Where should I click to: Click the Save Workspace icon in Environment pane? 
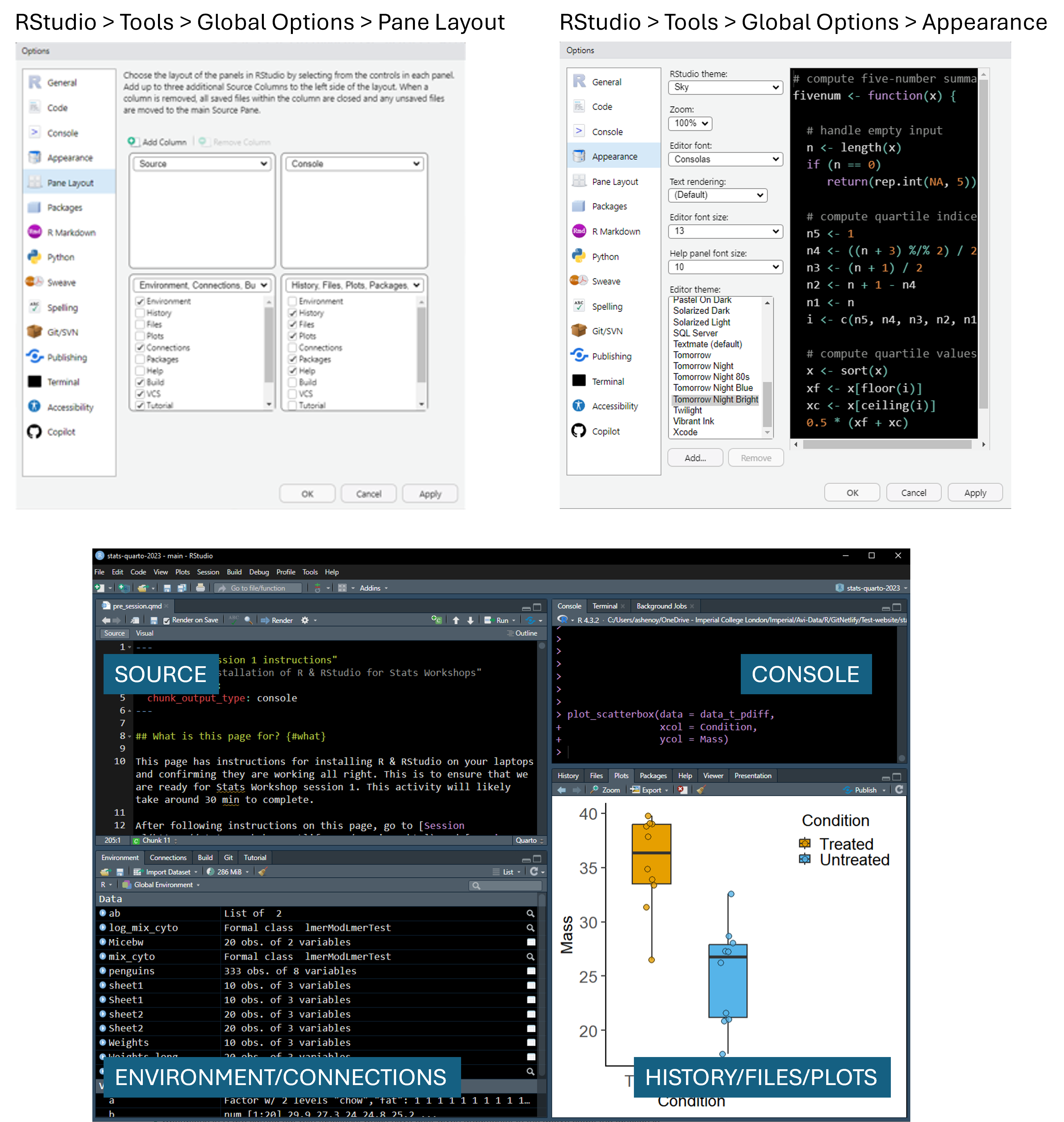(x=120, y=872)
